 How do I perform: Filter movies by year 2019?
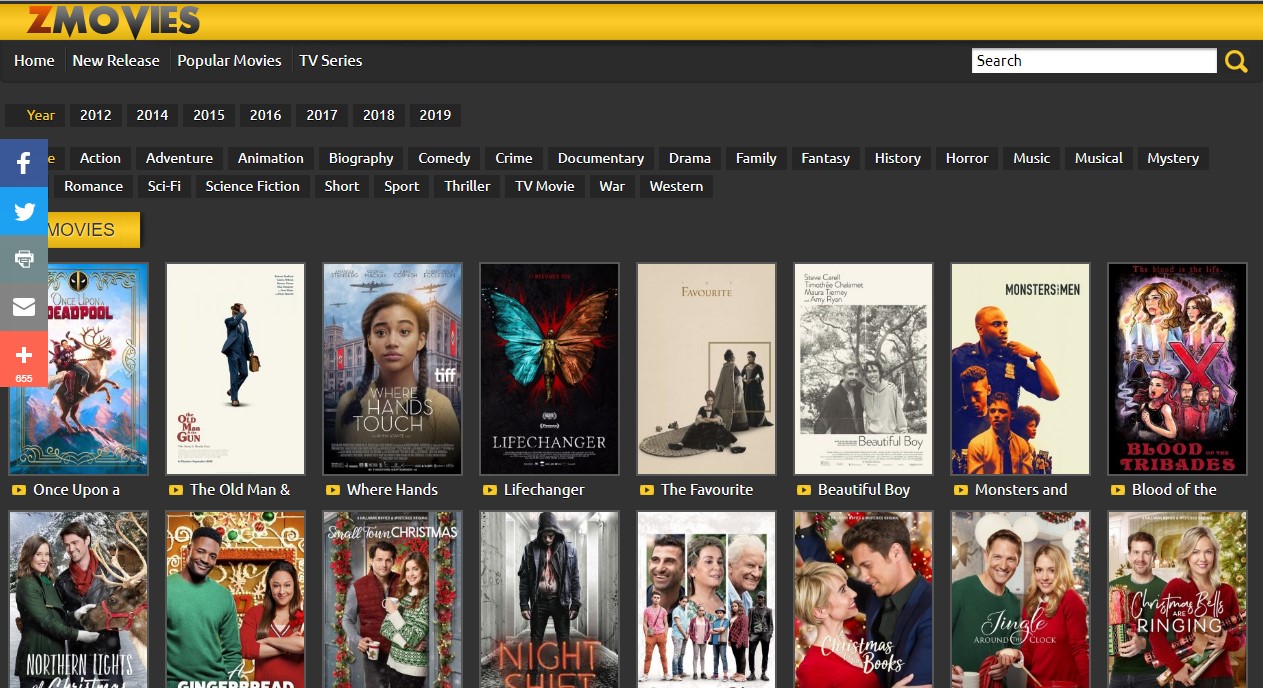[435, 115]
